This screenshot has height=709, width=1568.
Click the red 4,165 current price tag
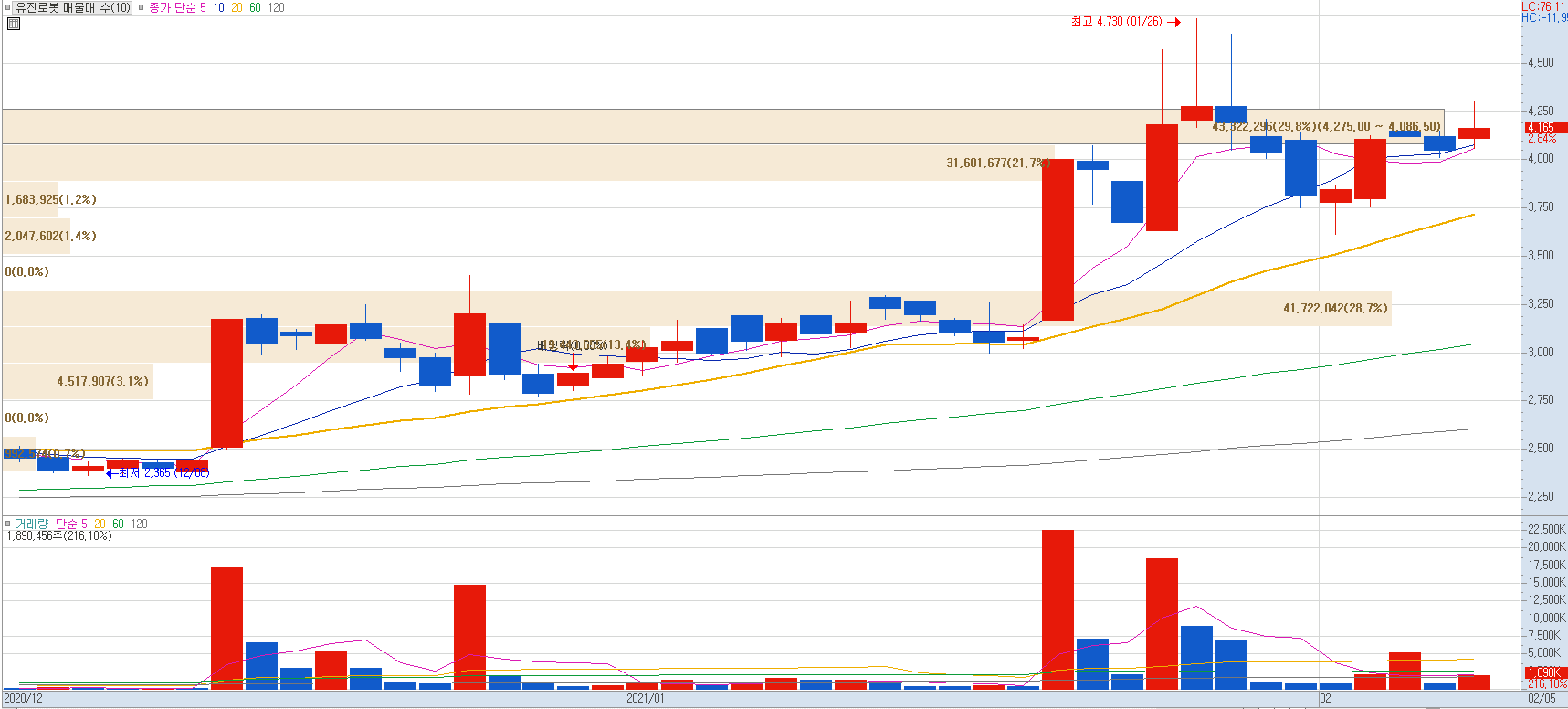coord(1544,127)
